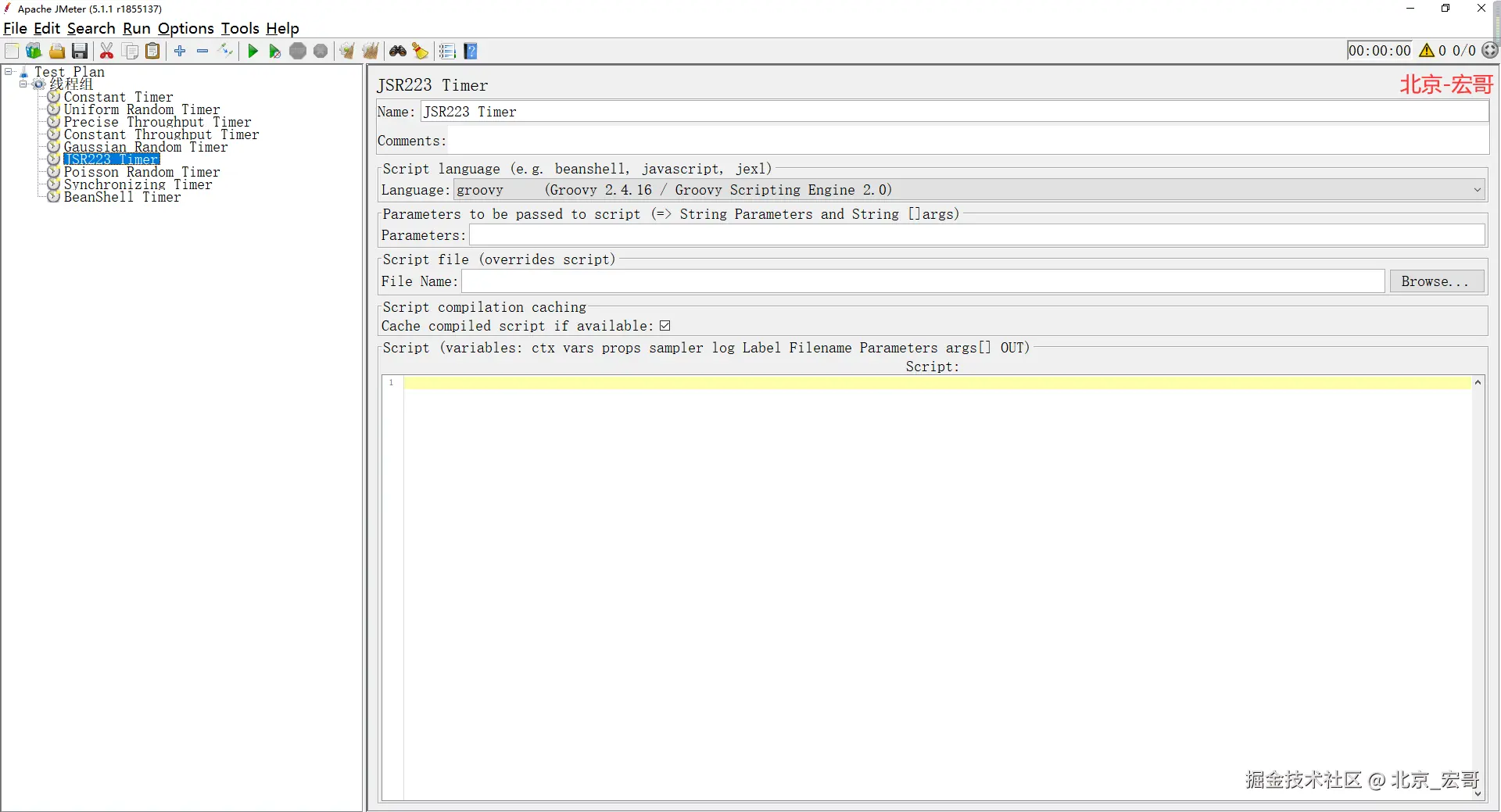This screenshot has width=1501, height=812.
Task: Click the Name input field
Action: click(954, 112)
